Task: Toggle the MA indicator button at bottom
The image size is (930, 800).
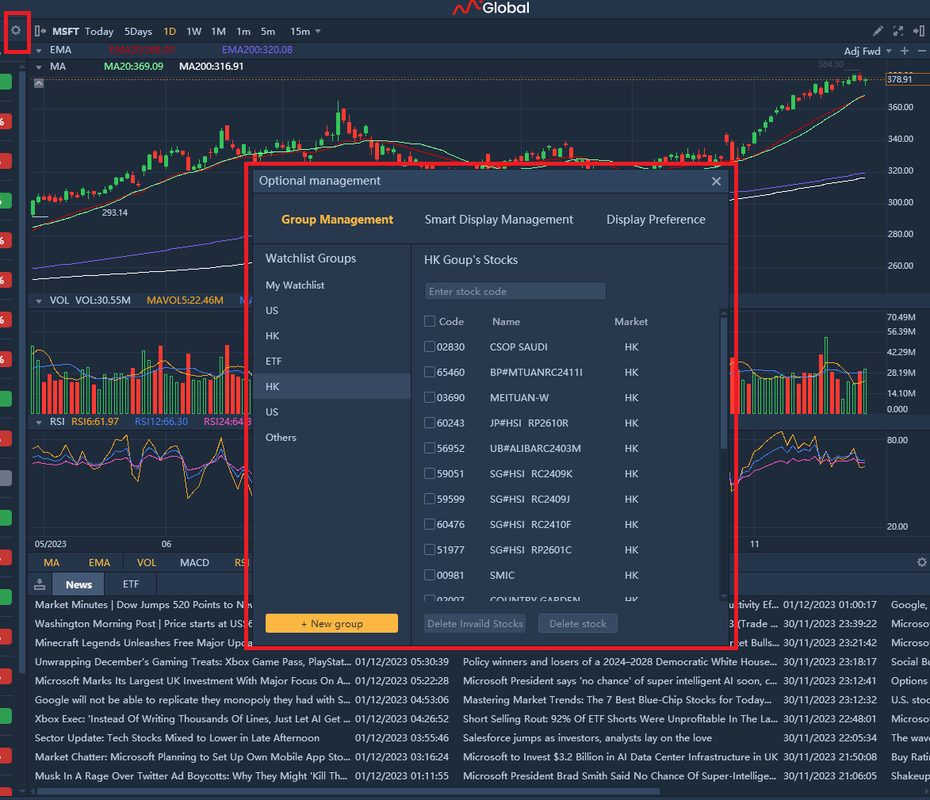Action: pos(52,562)
